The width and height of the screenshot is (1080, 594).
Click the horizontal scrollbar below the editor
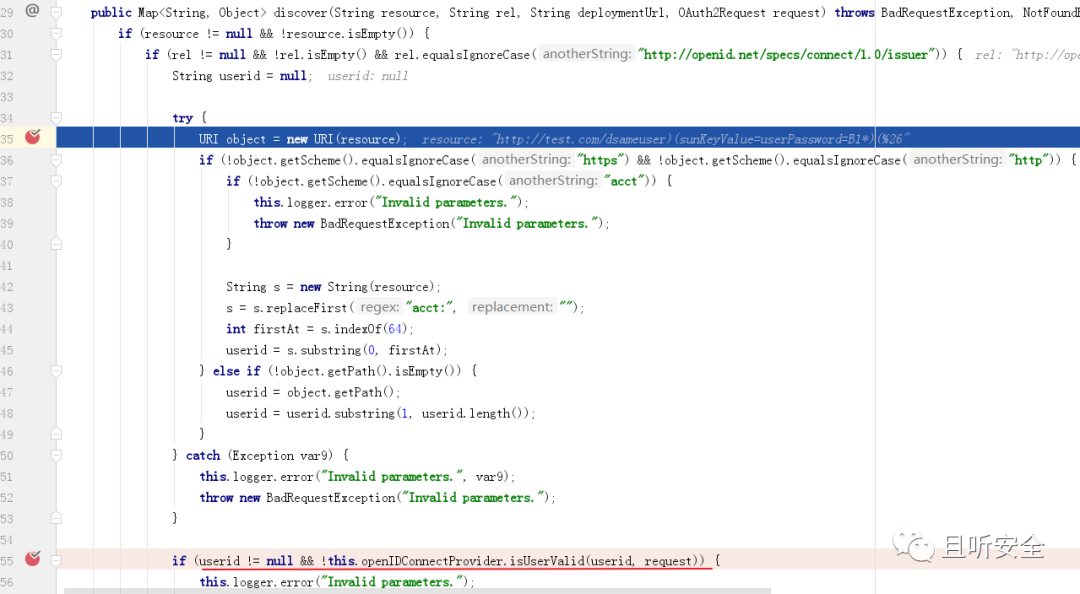(417, 591)
